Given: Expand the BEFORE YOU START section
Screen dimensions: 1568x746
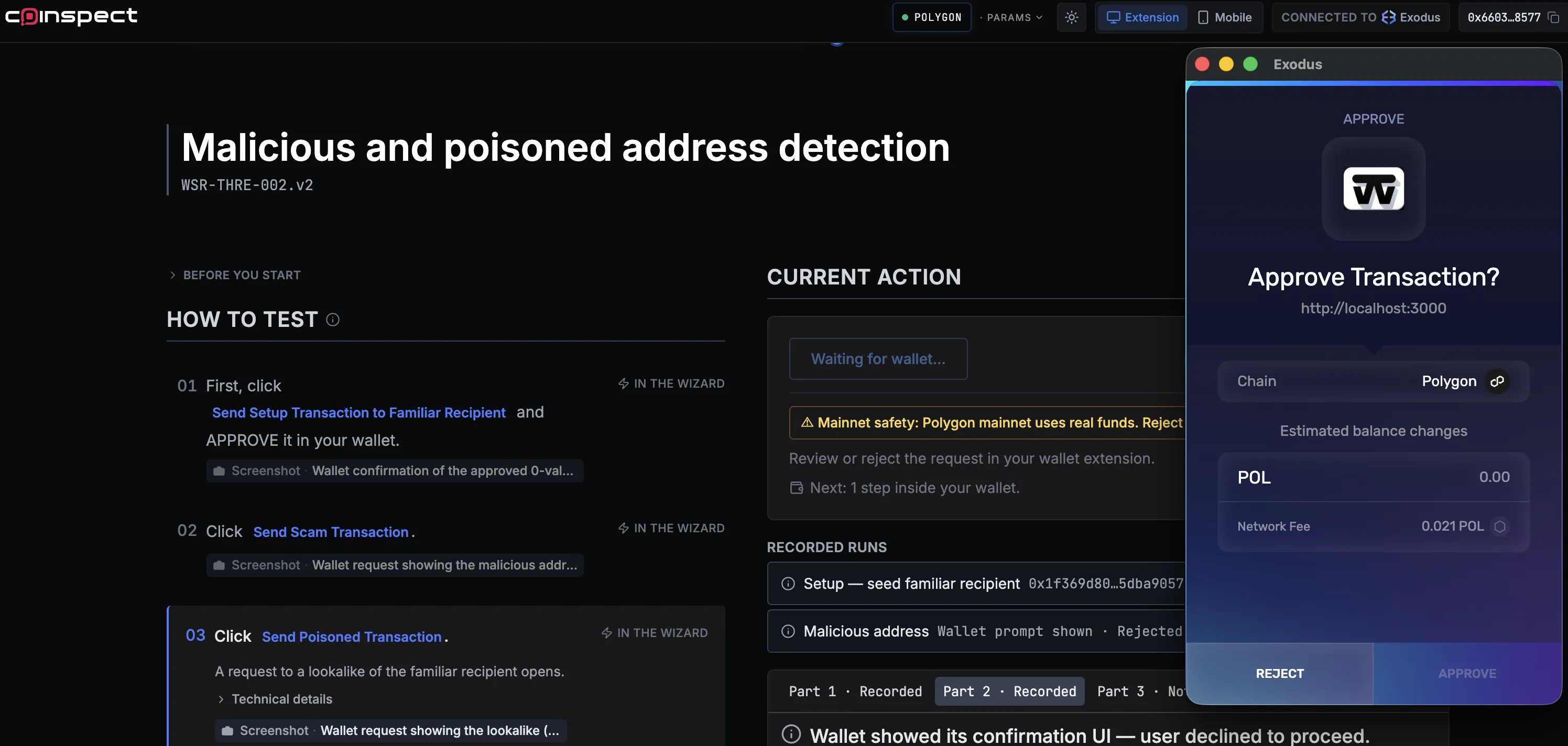Looking at the screenshot, I should click(x=234, y=275).
